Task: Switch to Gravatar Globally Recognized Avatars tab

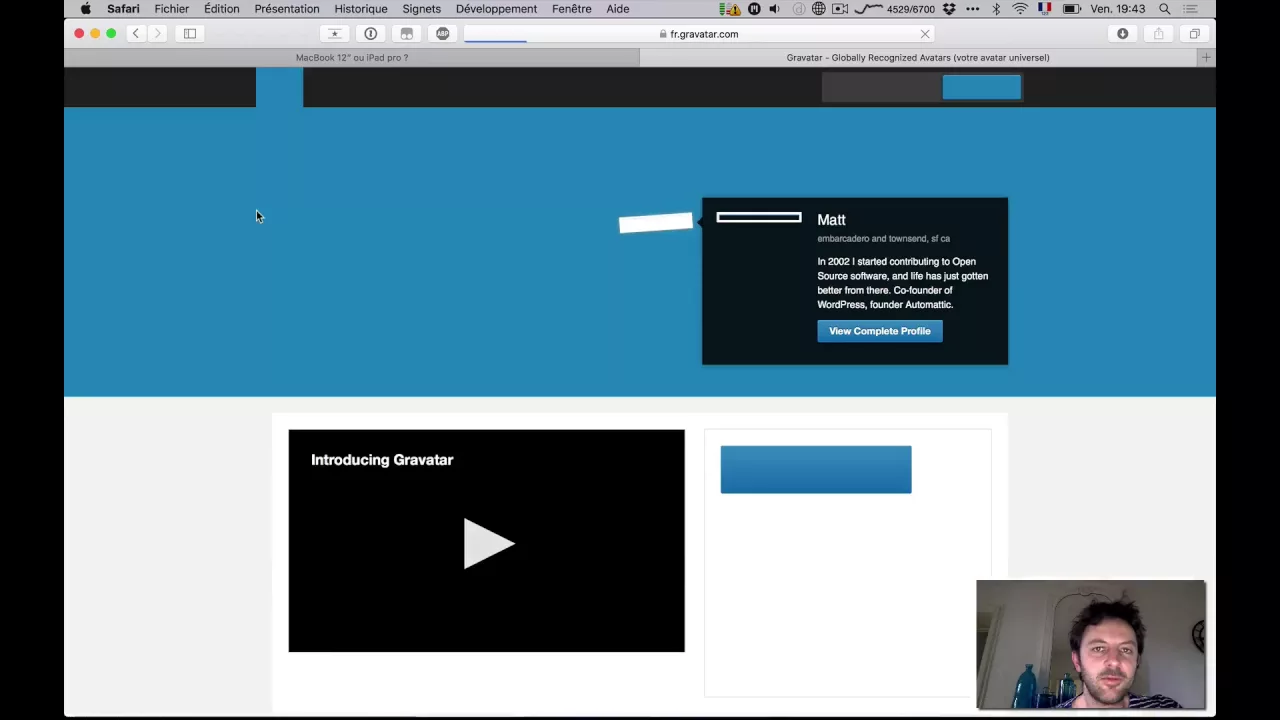Action: click(x=918, y=57)
